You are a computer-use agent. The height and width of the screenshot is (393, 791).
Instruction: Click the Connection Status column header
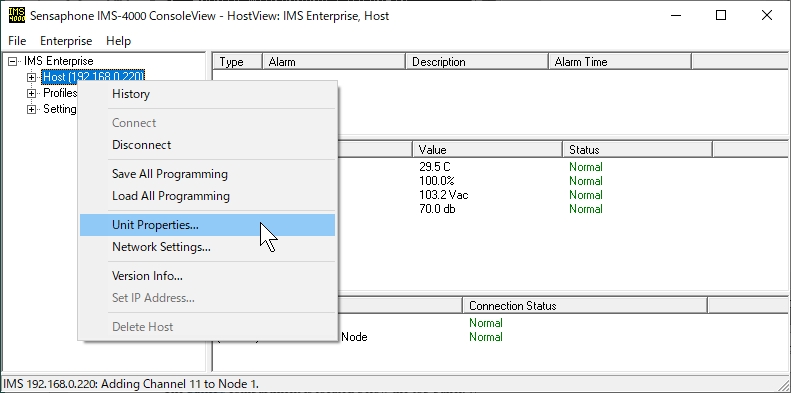point(585,306)
